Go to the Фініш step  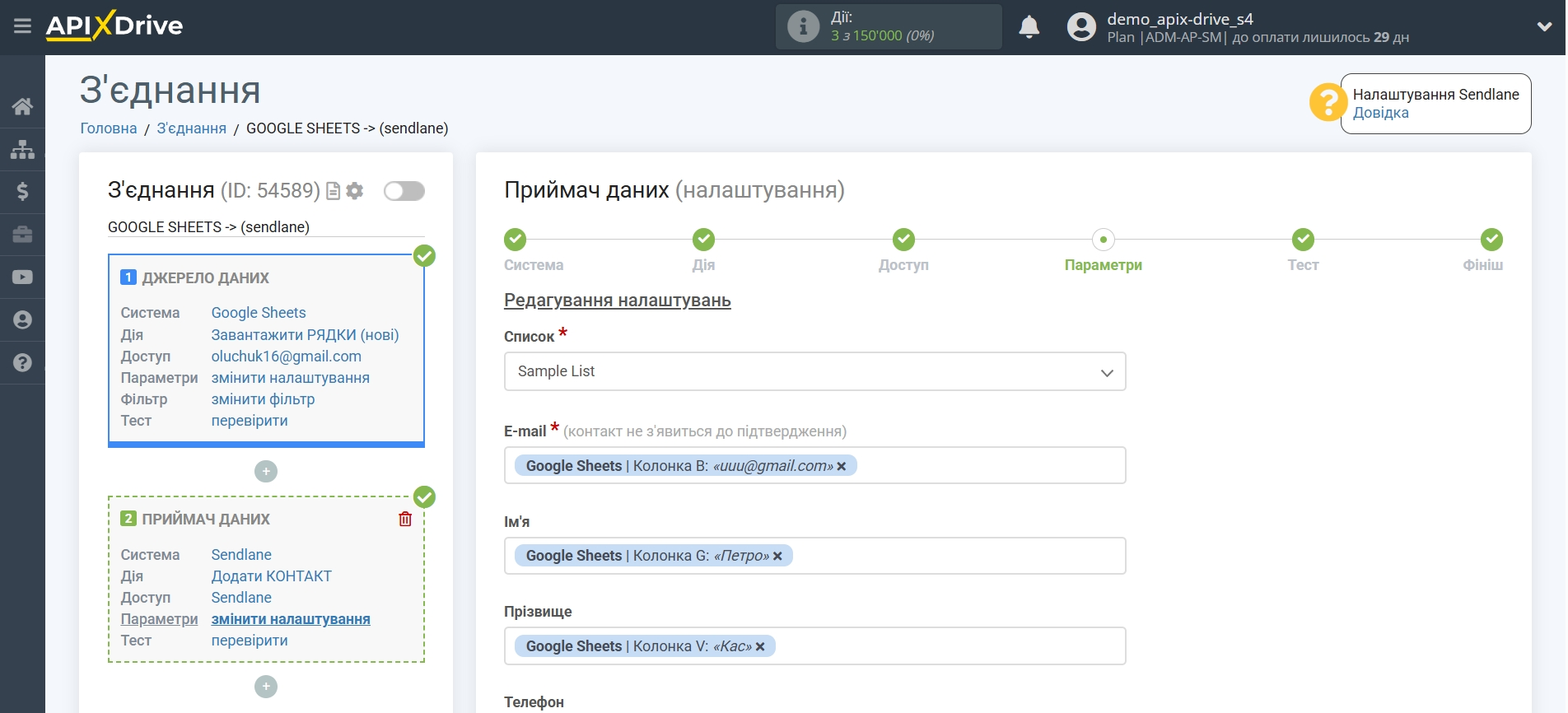1491,240
